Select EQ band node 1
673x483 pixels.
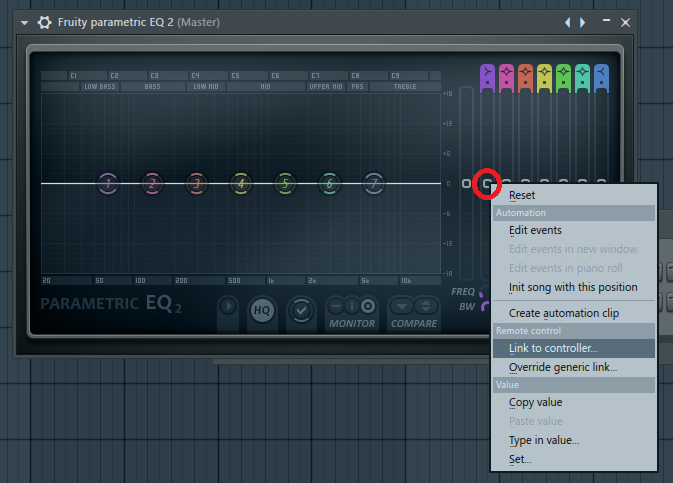108,184
